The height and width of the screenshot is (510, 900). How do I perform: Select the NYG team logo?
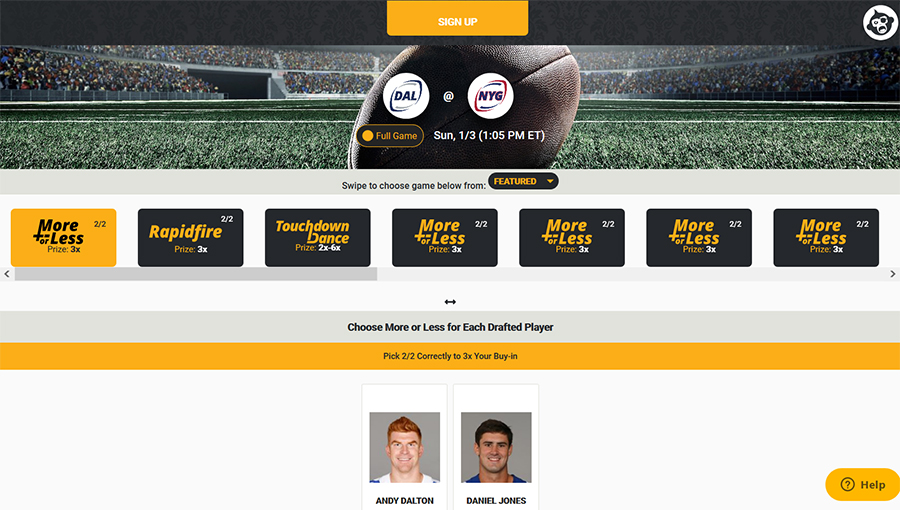pos(490,96)
